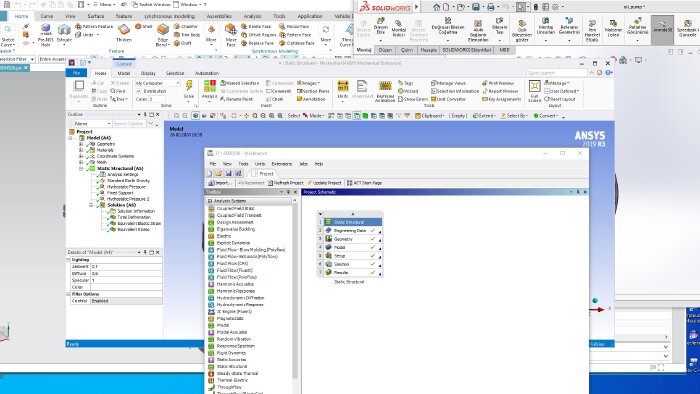
Task: Open the Extensions menu in Workbench
Action: (282, 164)
